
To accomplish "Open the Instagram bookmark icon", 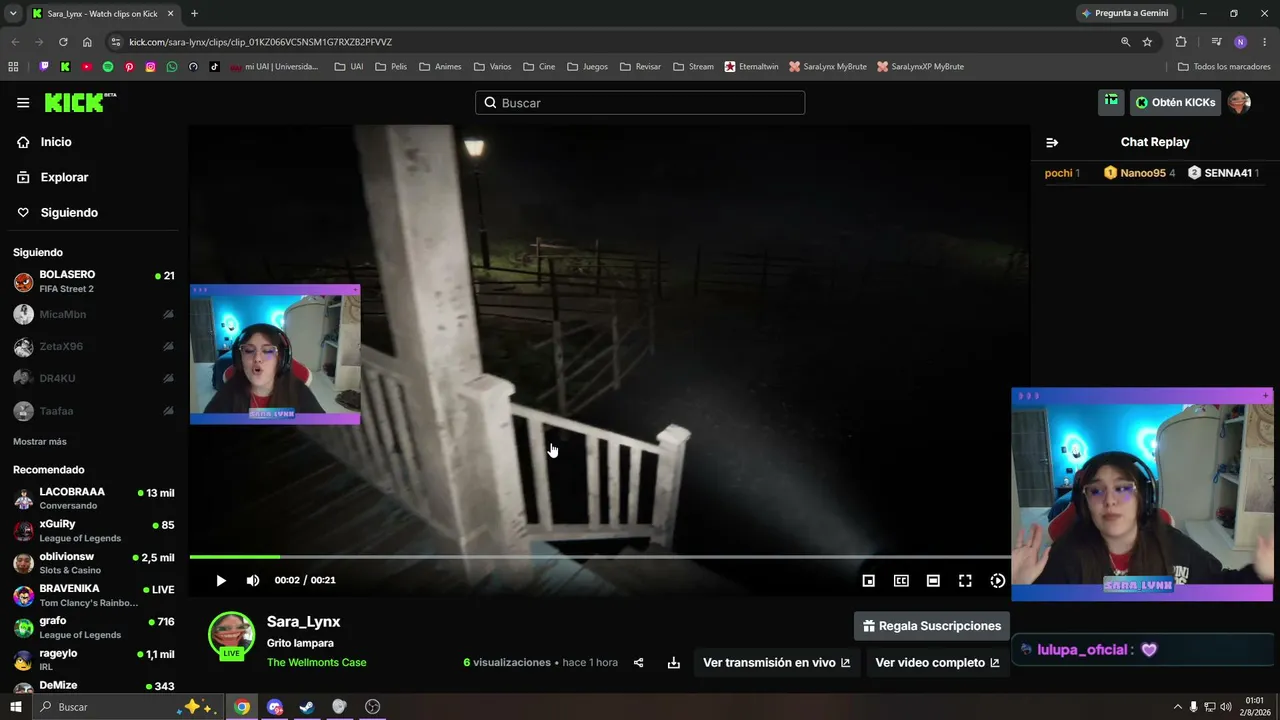I will coord(151,67).
